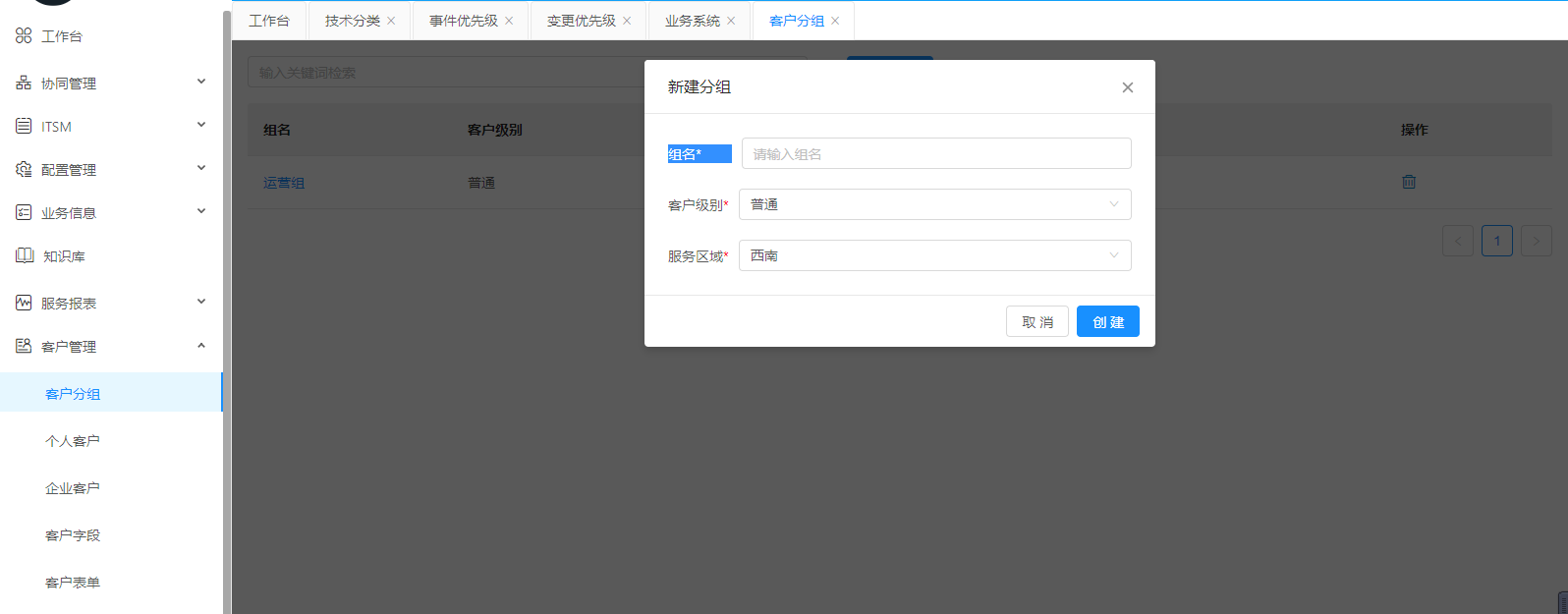The height and width of the screenshot is (614, 1568).
Task: Close the 新建分组 dialog with X
Action: click(1128, 87)
